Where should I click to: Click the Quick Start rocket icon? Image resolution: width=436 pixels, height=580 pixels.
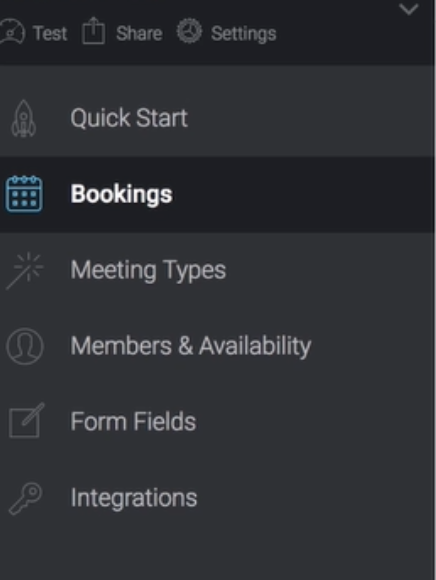tap(24, 118)
